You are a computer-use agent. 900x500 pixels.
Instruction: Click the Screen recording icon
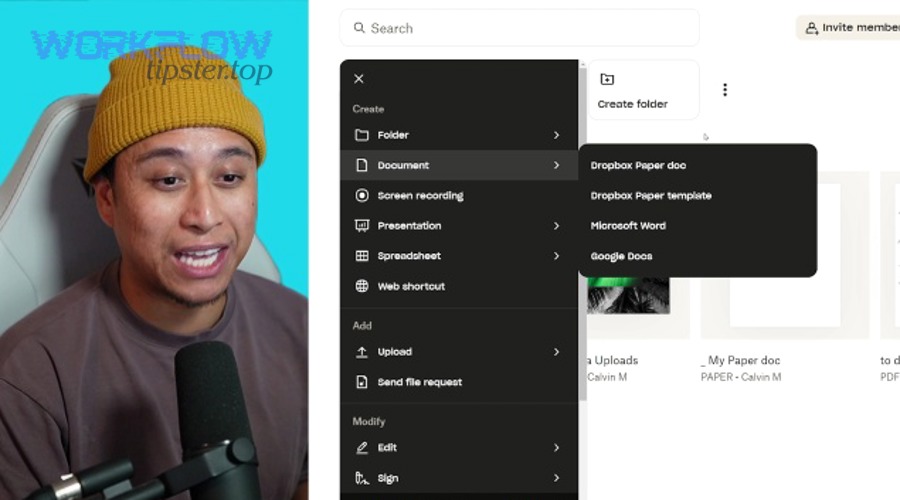(362, 196)
